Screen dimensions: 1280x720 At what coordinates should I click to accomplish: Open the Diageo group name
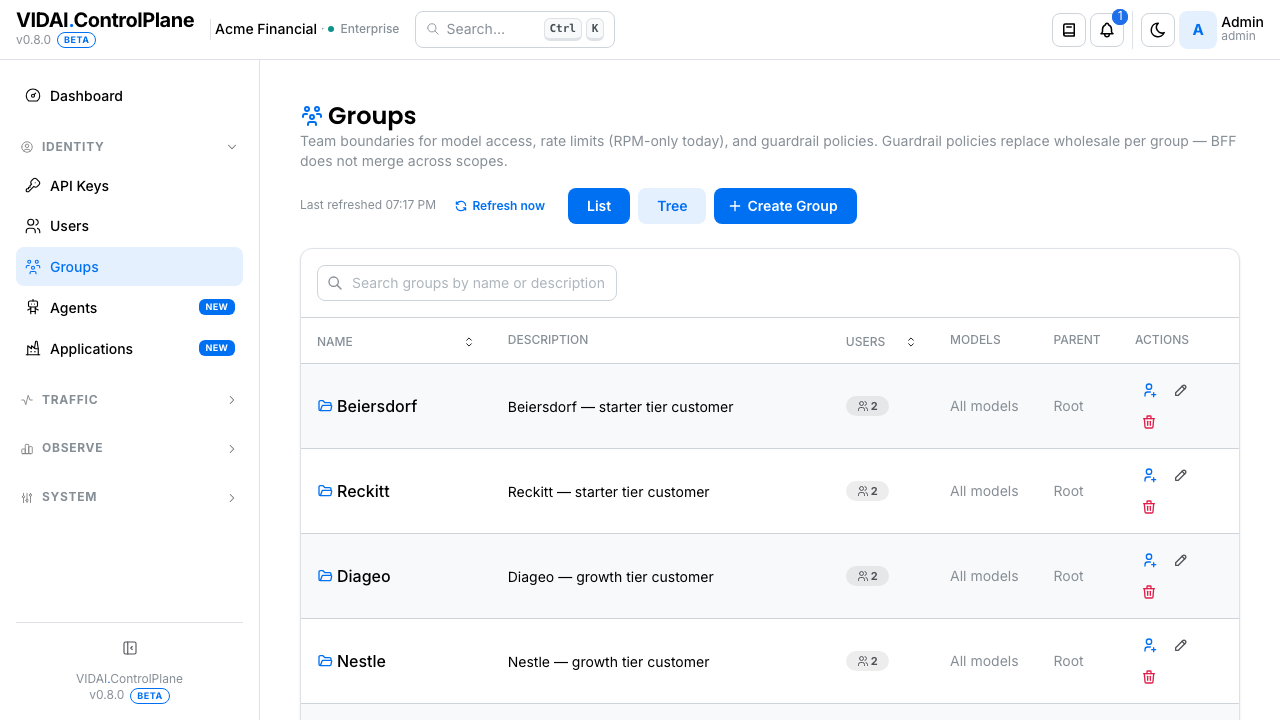pos(364,576)
